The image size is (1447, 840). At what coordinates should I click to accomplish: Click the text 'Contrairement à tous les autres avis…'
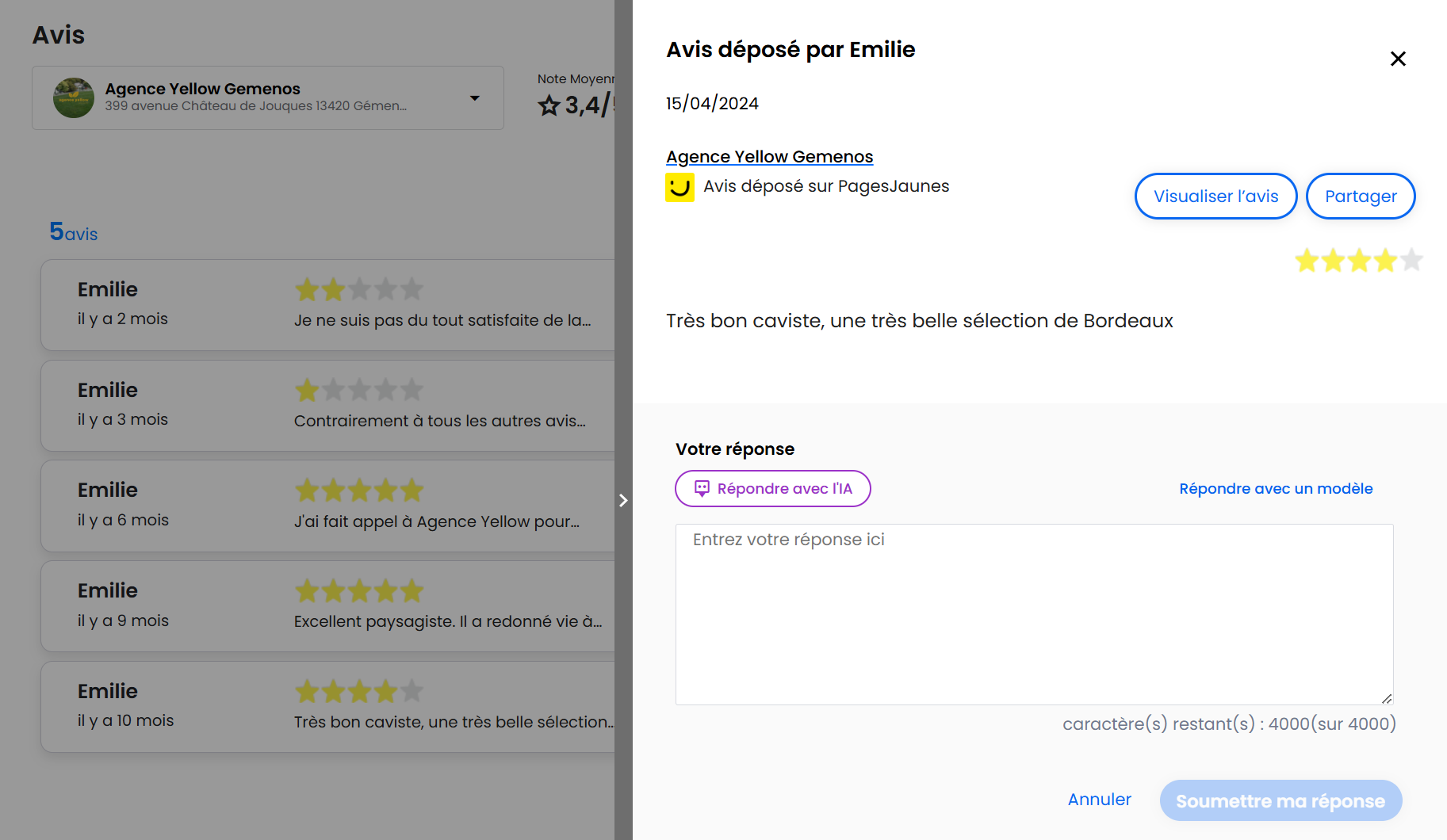pos(440,421)
